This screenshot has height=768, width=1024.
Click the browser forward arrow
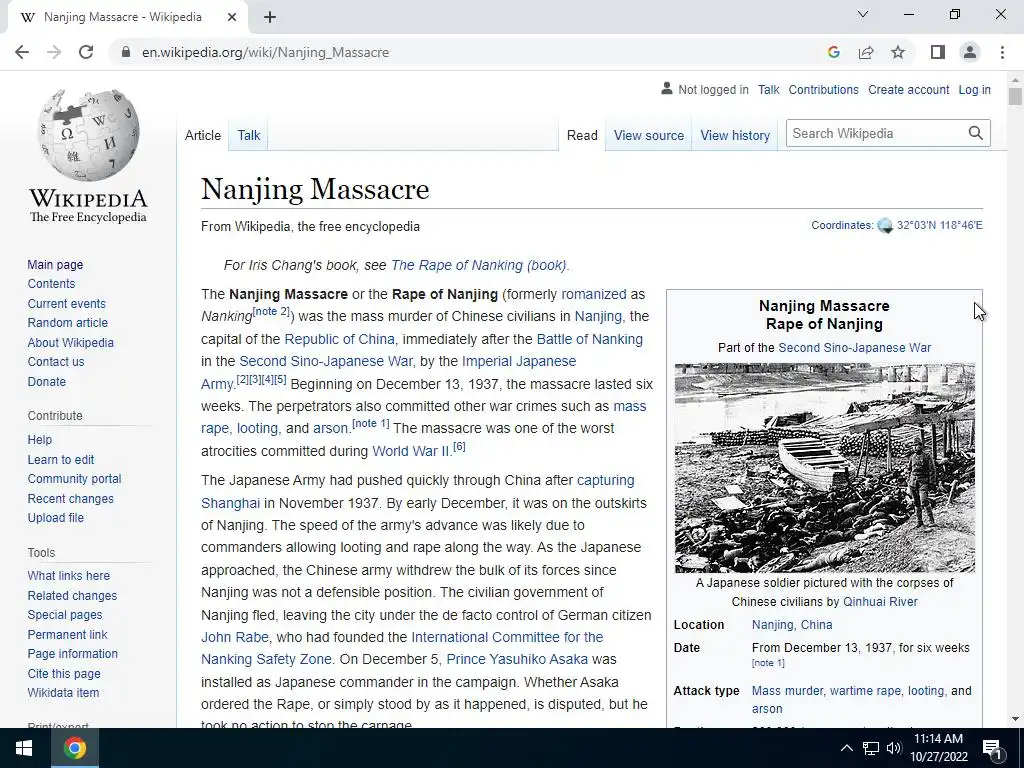[x=54, y=52]
